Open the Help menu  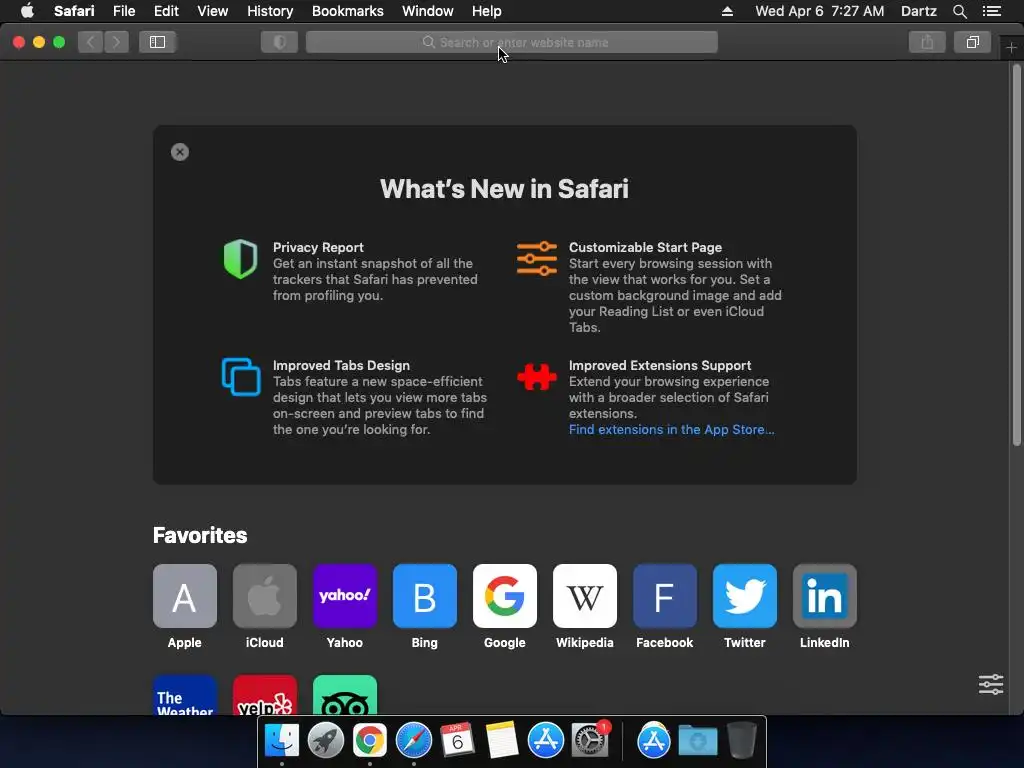[x=487, y=11]
